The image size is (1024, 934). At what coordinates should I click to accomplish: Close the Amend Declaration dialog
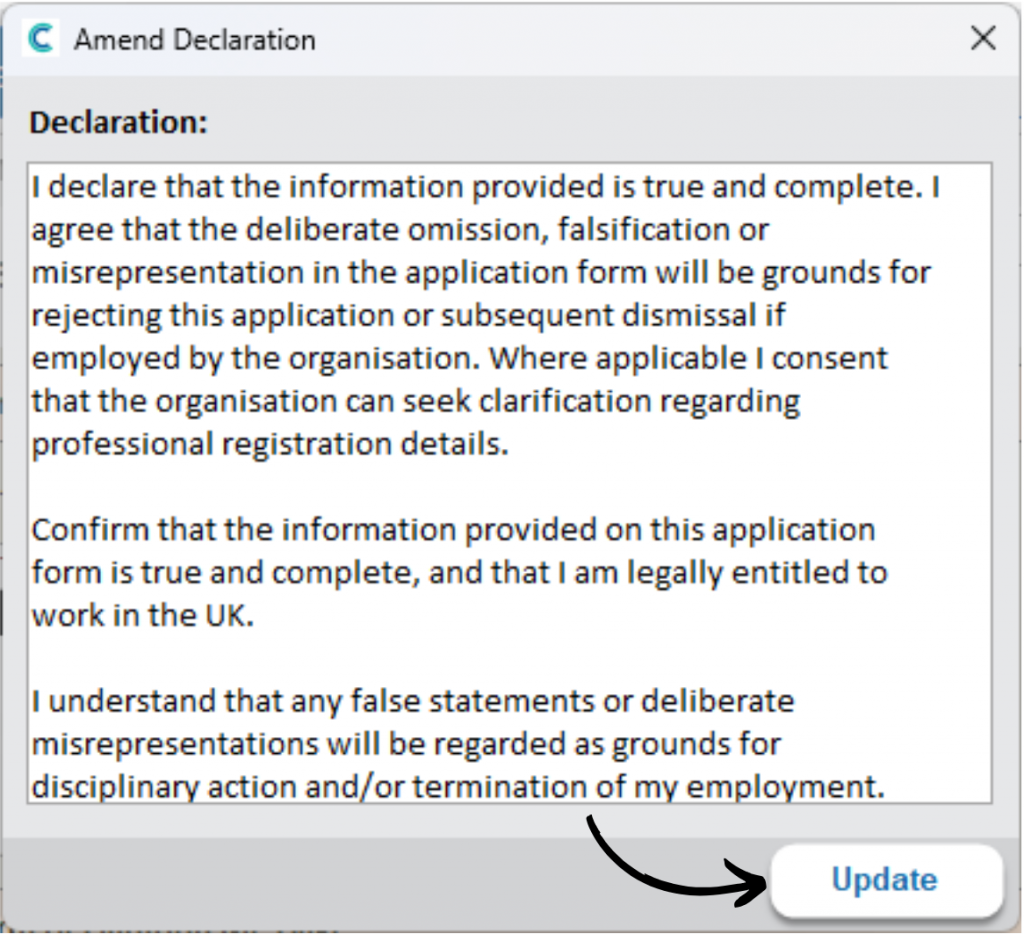point(983,38)
